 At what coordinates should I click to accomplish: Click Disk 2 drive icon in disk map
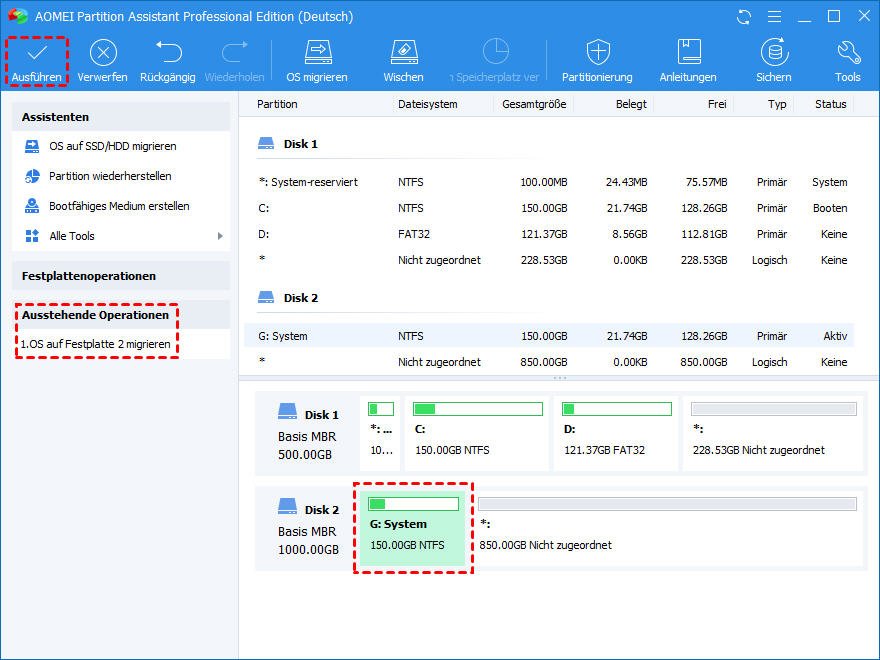[x=287, y=506]
